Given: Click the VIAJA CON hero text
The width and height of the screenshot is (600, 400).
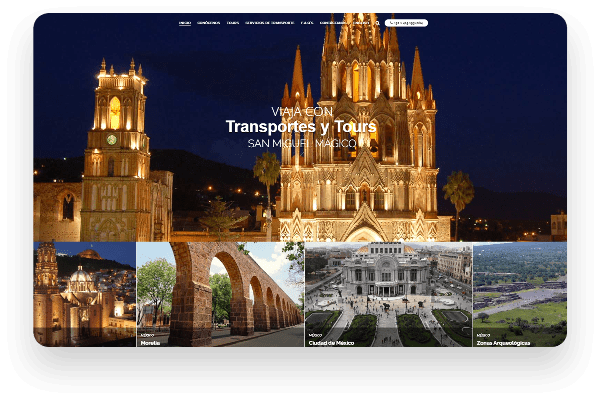Looking at the screenshot, I should coord(300,110).
